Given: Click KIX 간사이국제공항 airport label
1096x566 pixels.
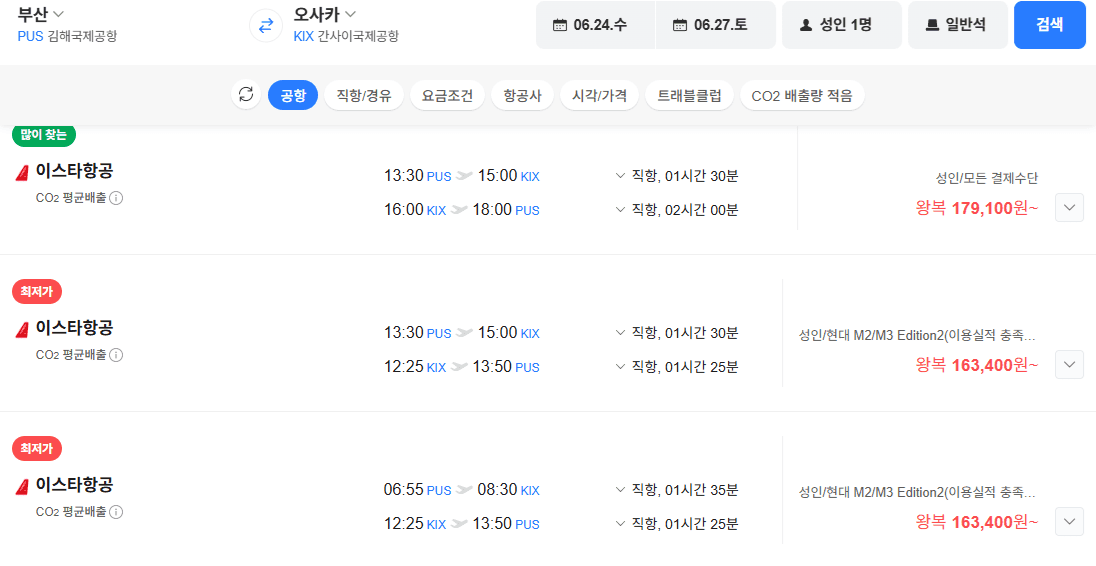Looking at the screenshot, I should [x=345, y=36].
